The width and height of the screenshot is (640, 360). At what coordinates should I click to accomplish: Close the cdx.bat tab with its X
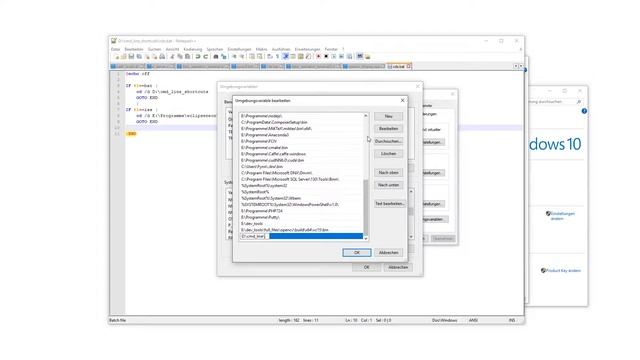pyautogui.click(x=409, y=66)
